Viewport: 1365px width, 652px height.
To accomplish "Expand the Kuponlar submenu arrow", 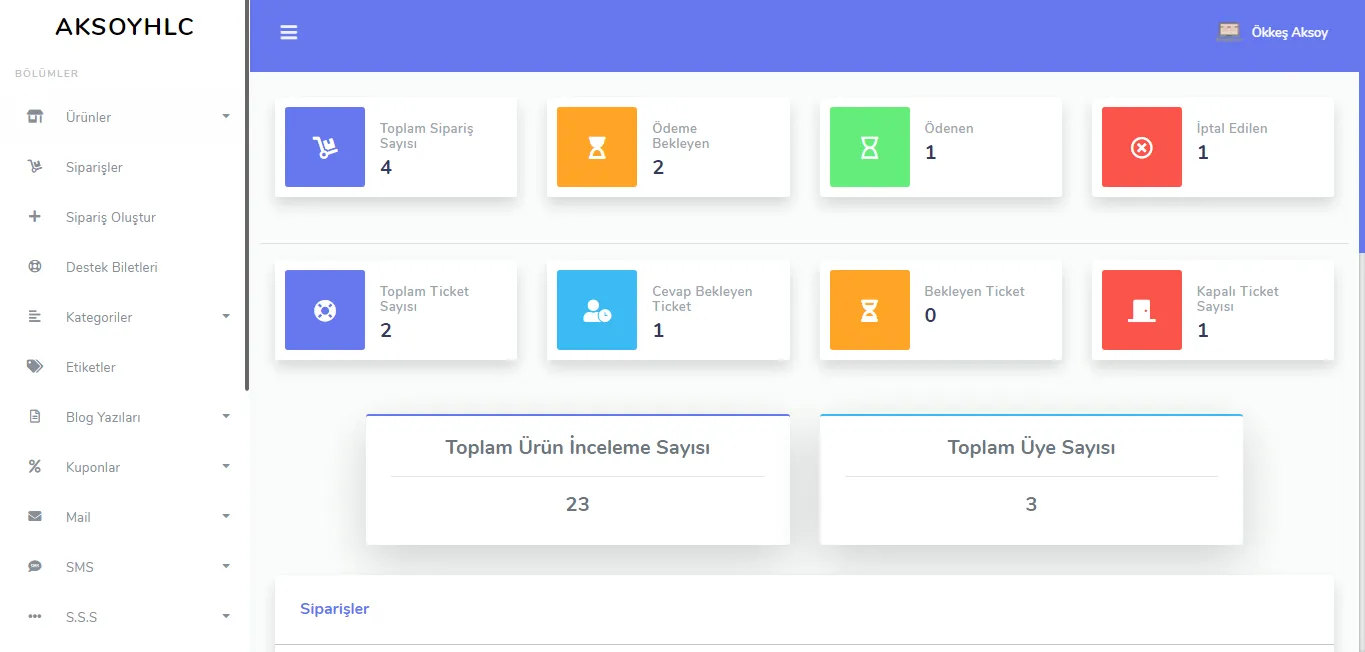I will coord(226,467).
